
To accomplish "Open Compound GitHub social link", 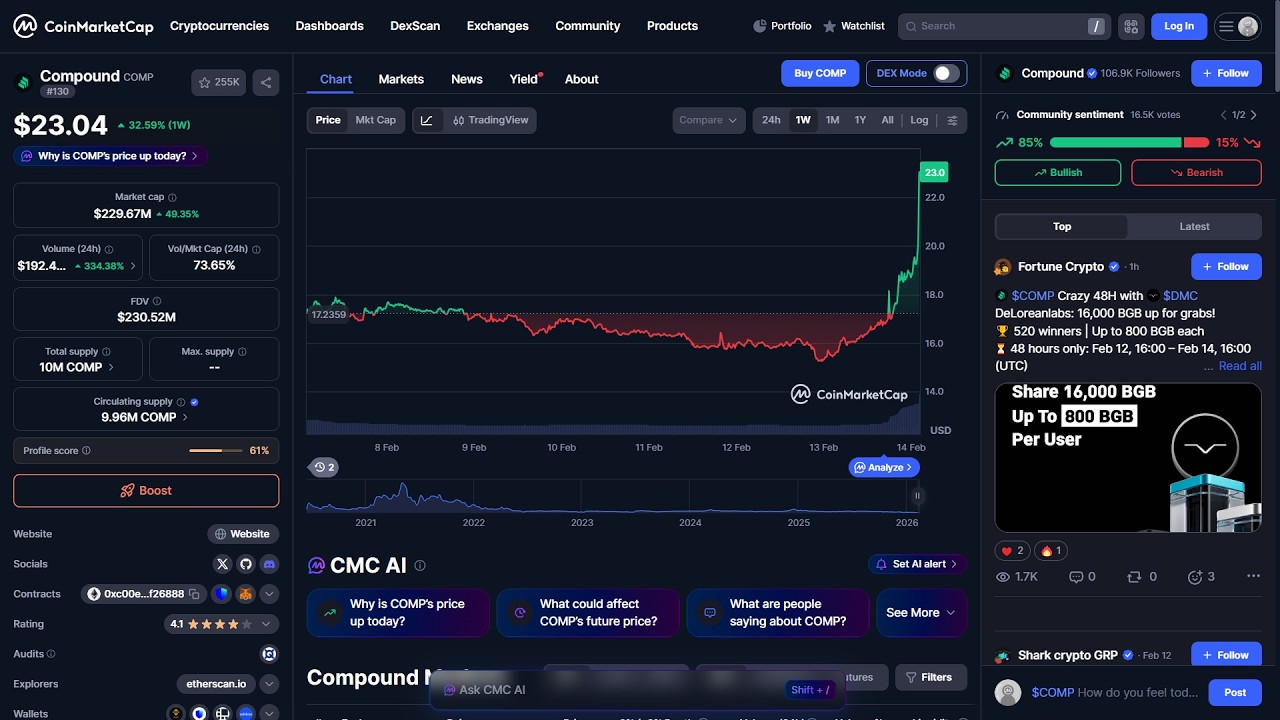I will click(x=246, y=564).
